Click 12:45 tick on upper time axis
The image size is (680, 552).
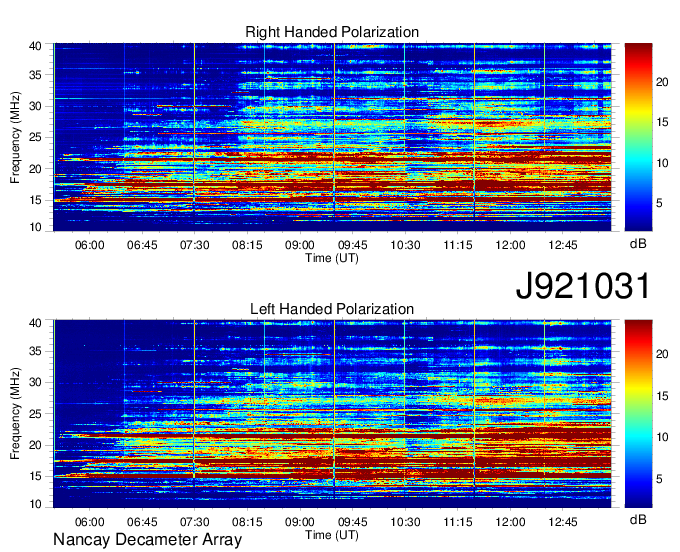[x=562, y=245]
